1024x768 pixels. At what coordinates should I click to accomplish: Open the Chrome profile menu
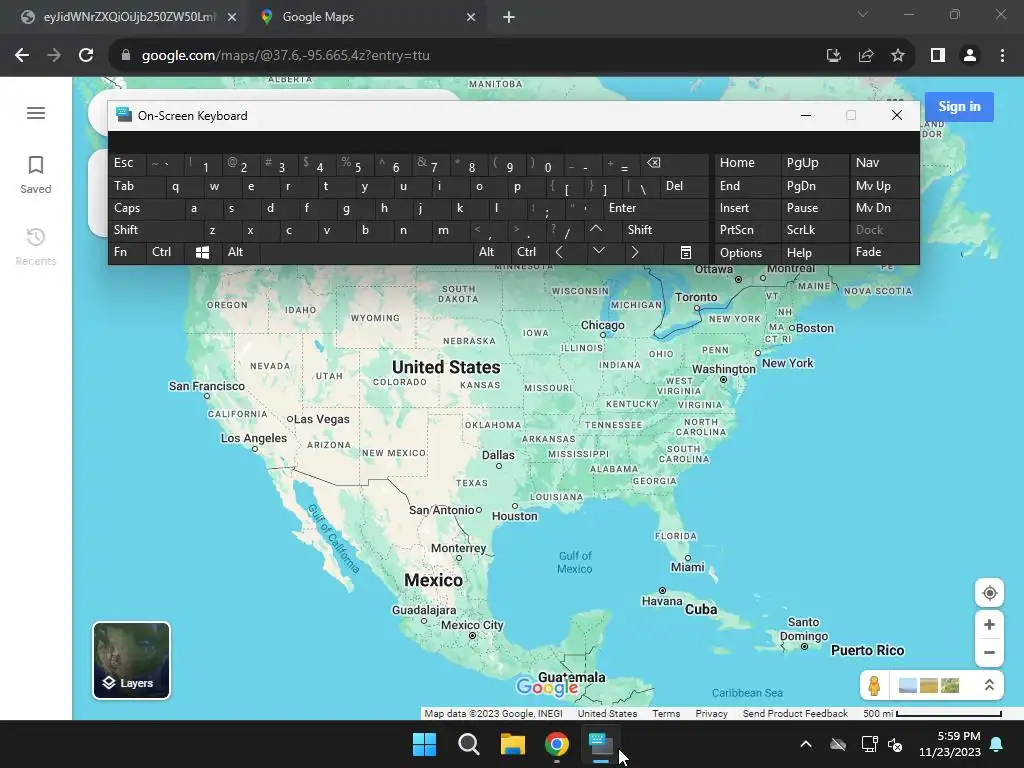click(970, 56)
